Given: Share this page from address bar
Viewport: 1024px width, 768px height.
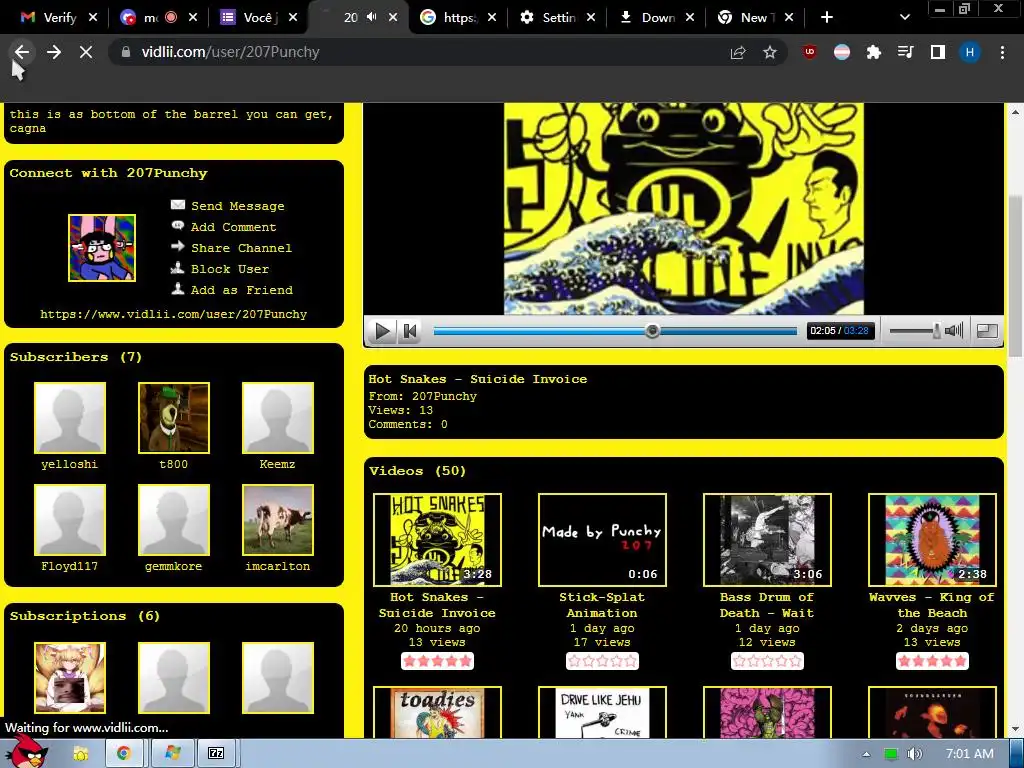Looking at the screenshot, I should pos(738,52).
